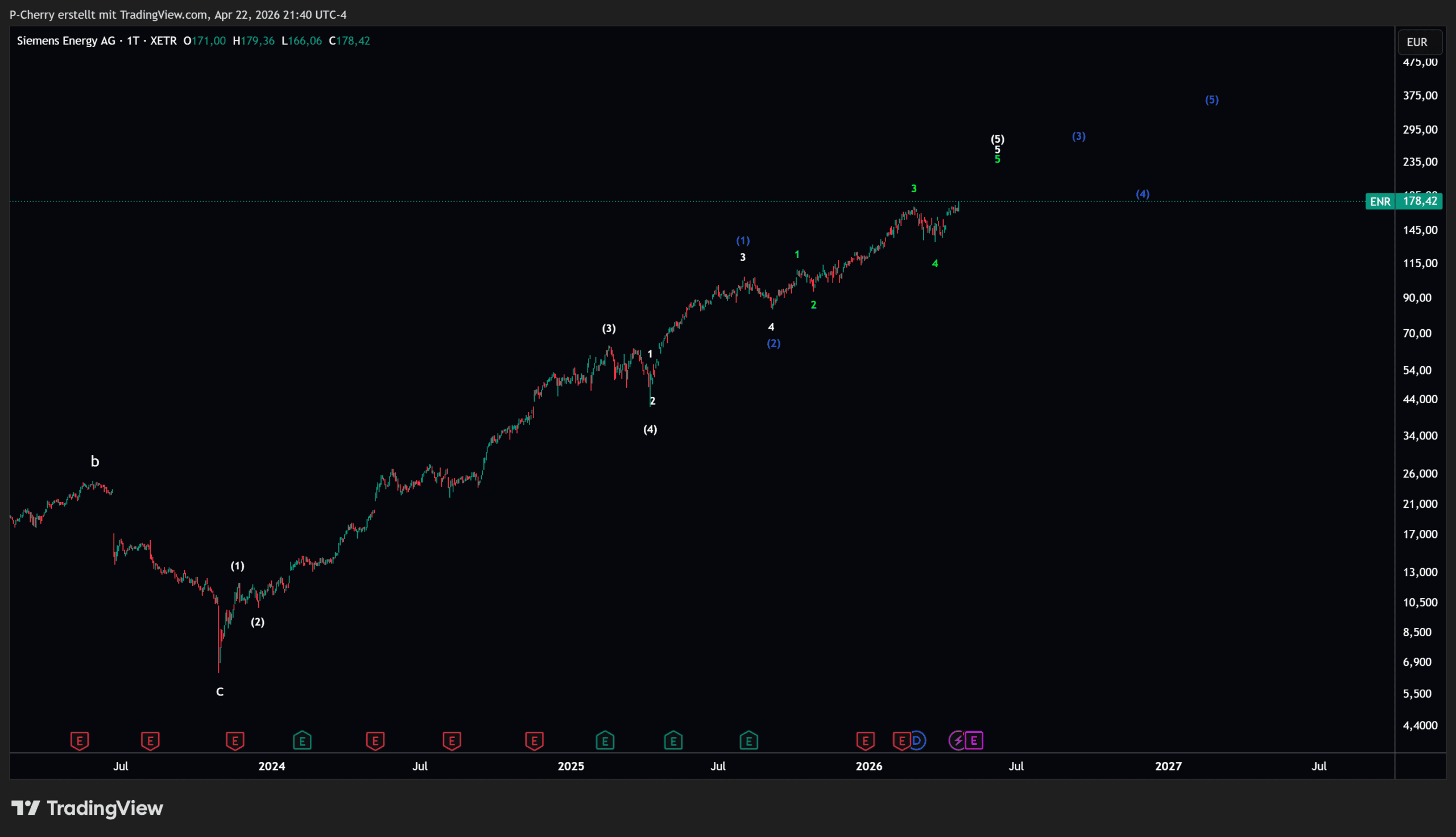Select topmost blue (5) projection label
The width and height of the screenshot is (1456, 837).
[x=1211, y=100]
